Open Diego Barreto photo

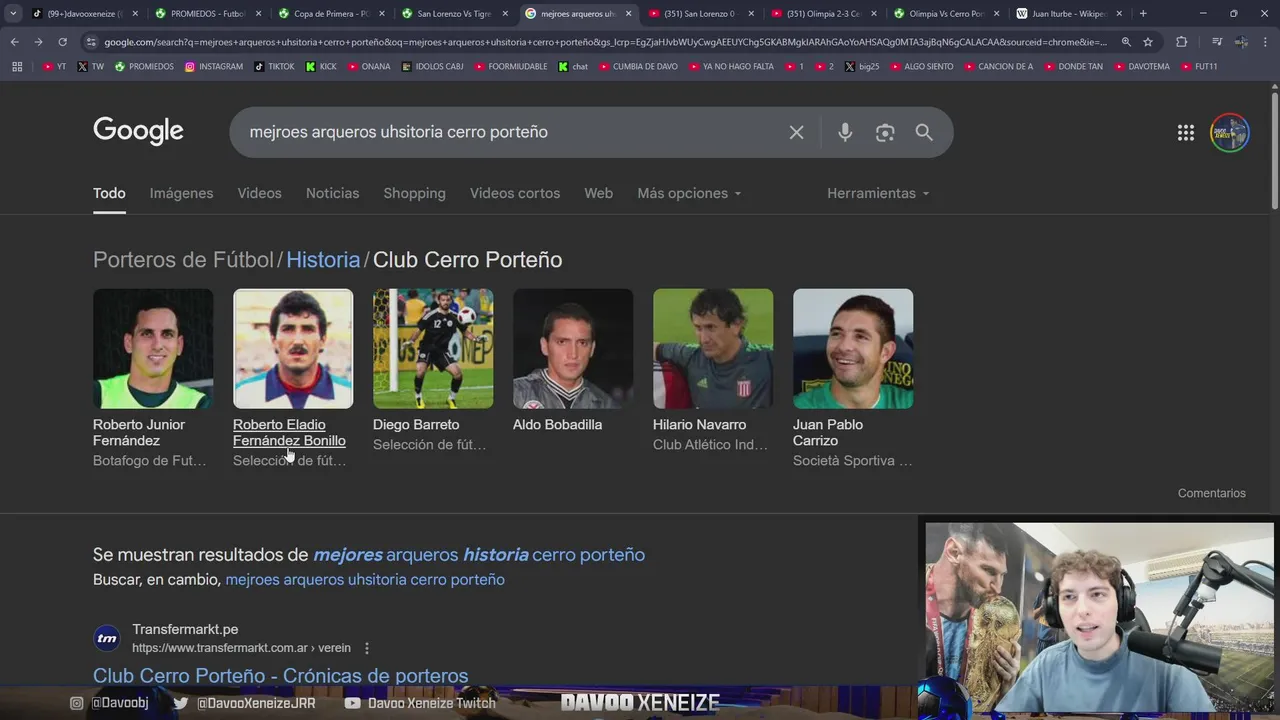pos(433,349)
